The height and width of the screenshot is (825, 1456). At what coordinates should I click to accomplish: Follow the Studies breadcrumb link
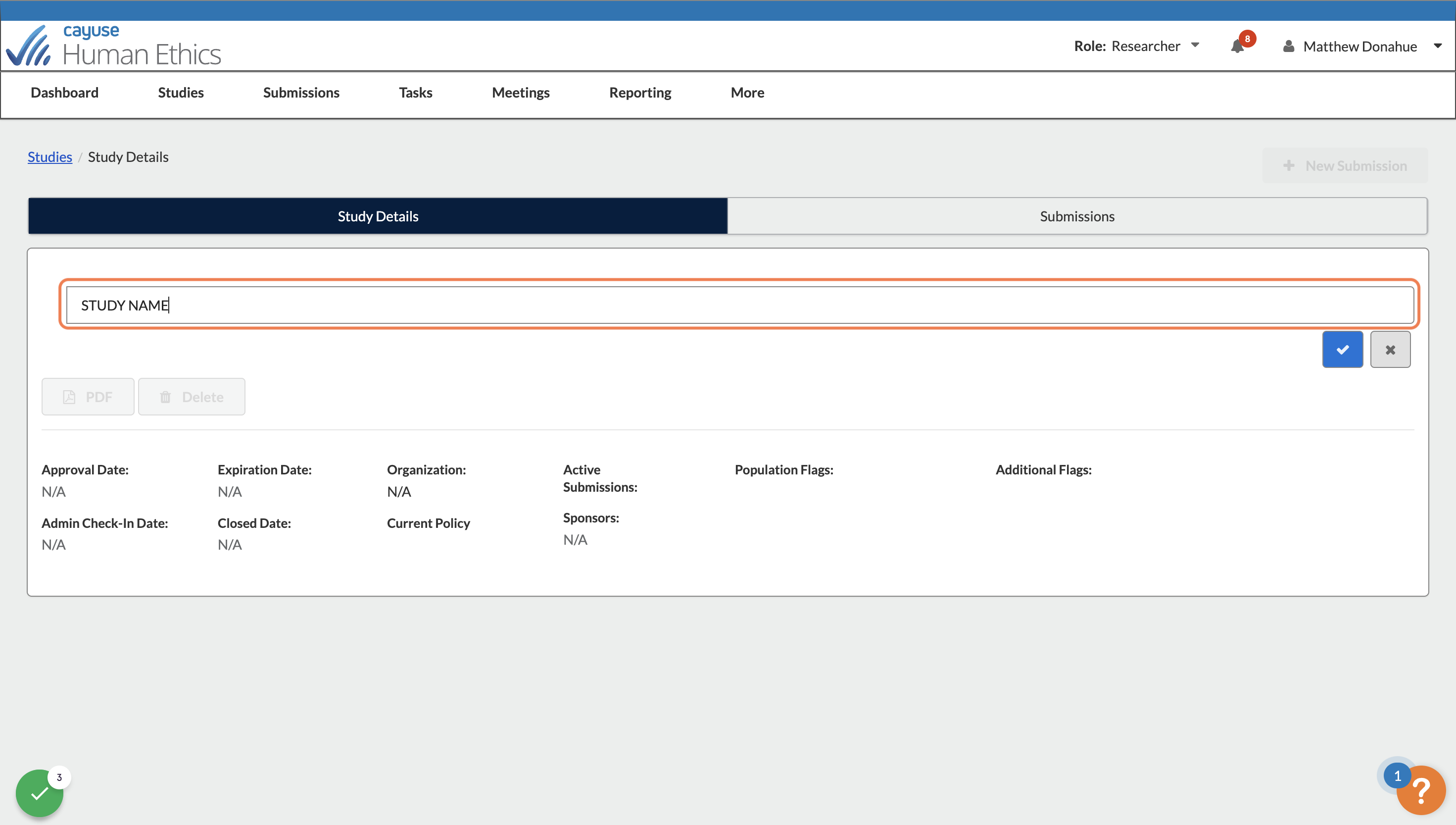pos(50,157)
